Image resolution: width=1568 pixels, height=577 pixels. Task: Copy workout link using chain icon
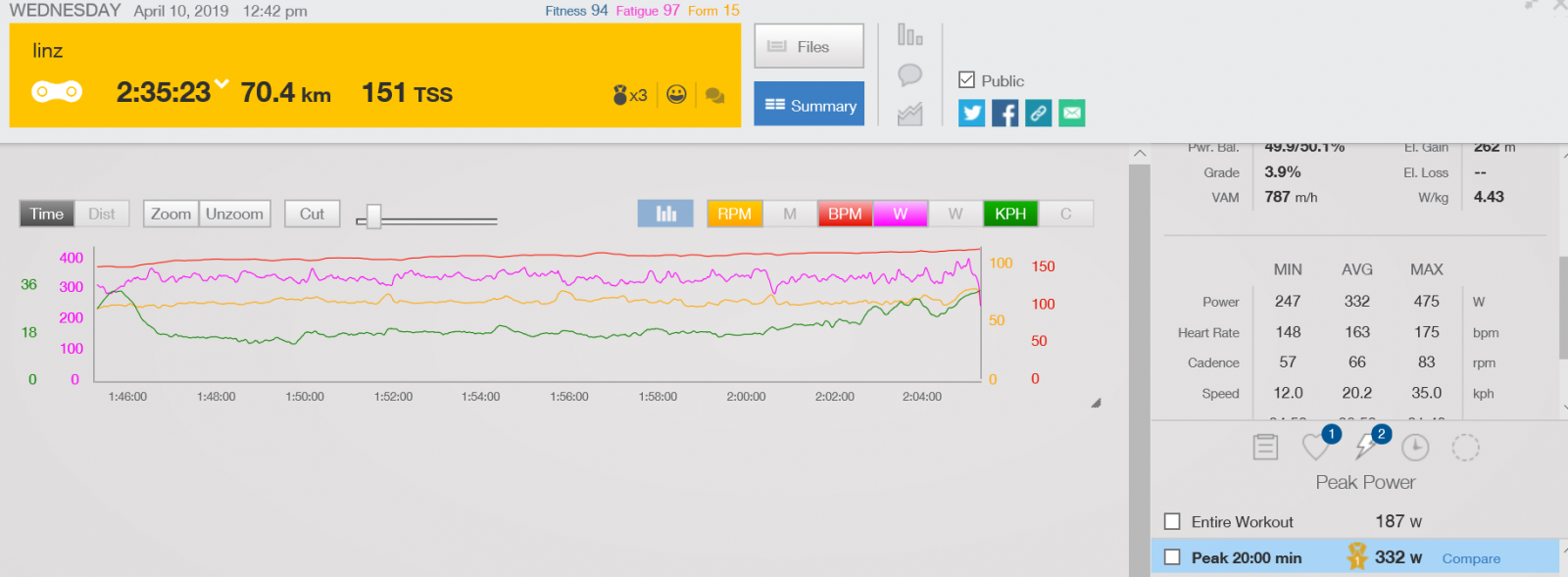[x=1038, y=114]
